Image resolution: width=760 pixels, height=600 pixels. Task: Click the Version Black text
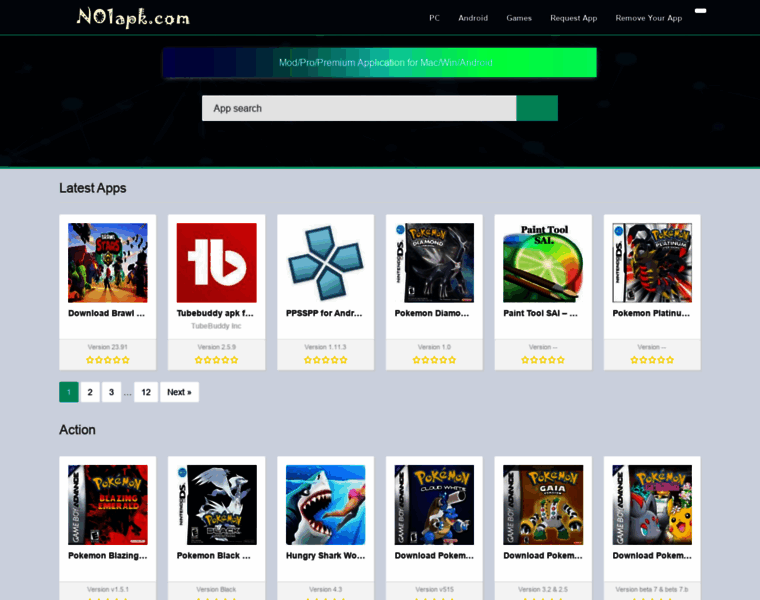(x=216, y=589)
